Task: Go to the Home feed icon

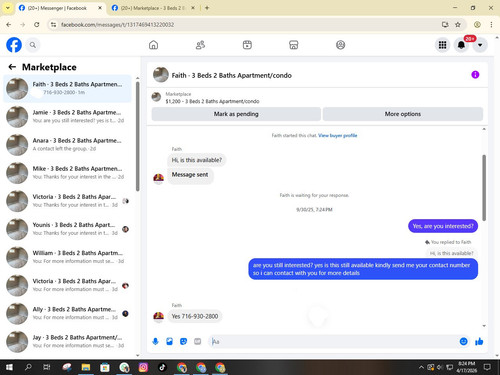Action: click(153, 45)
